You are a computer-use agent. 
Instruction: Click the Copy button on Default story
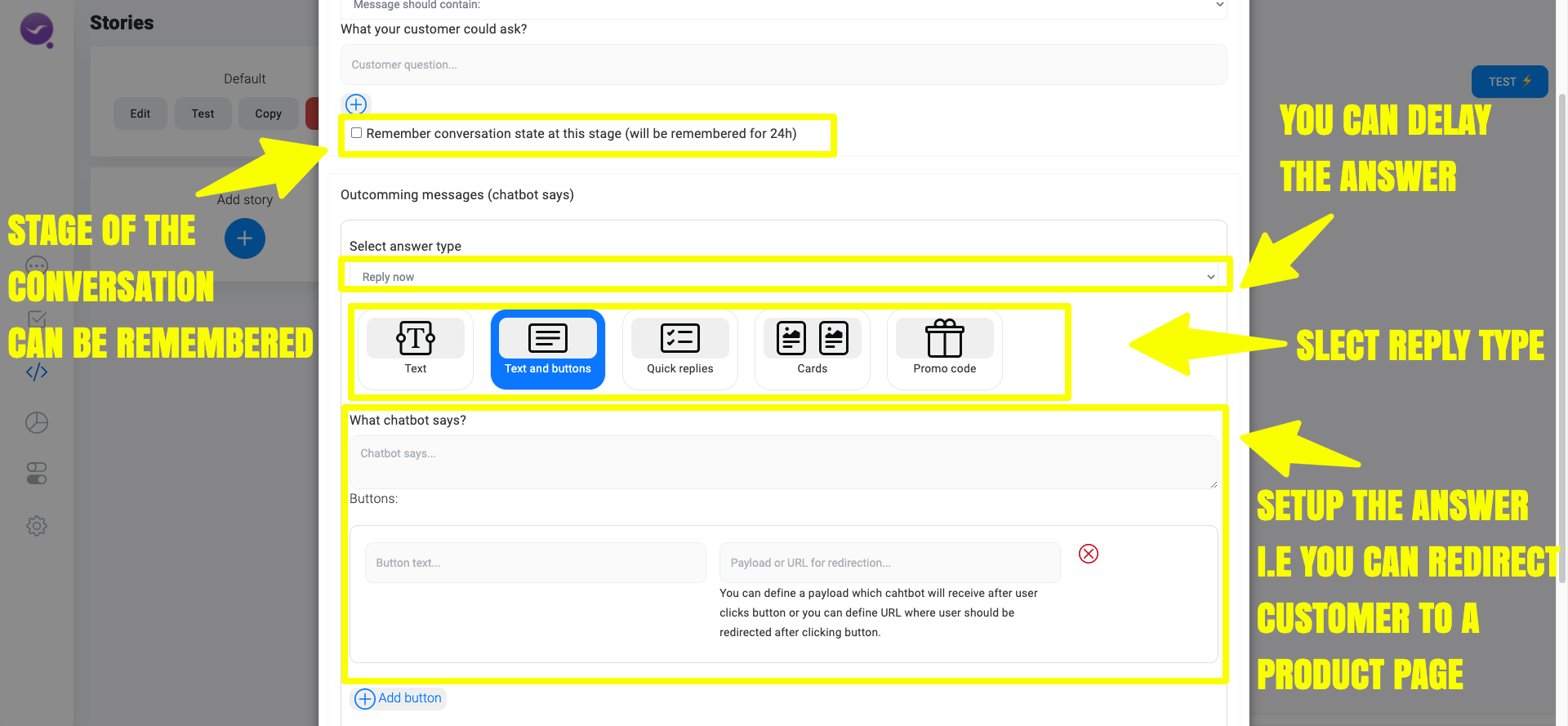[269, 114]
